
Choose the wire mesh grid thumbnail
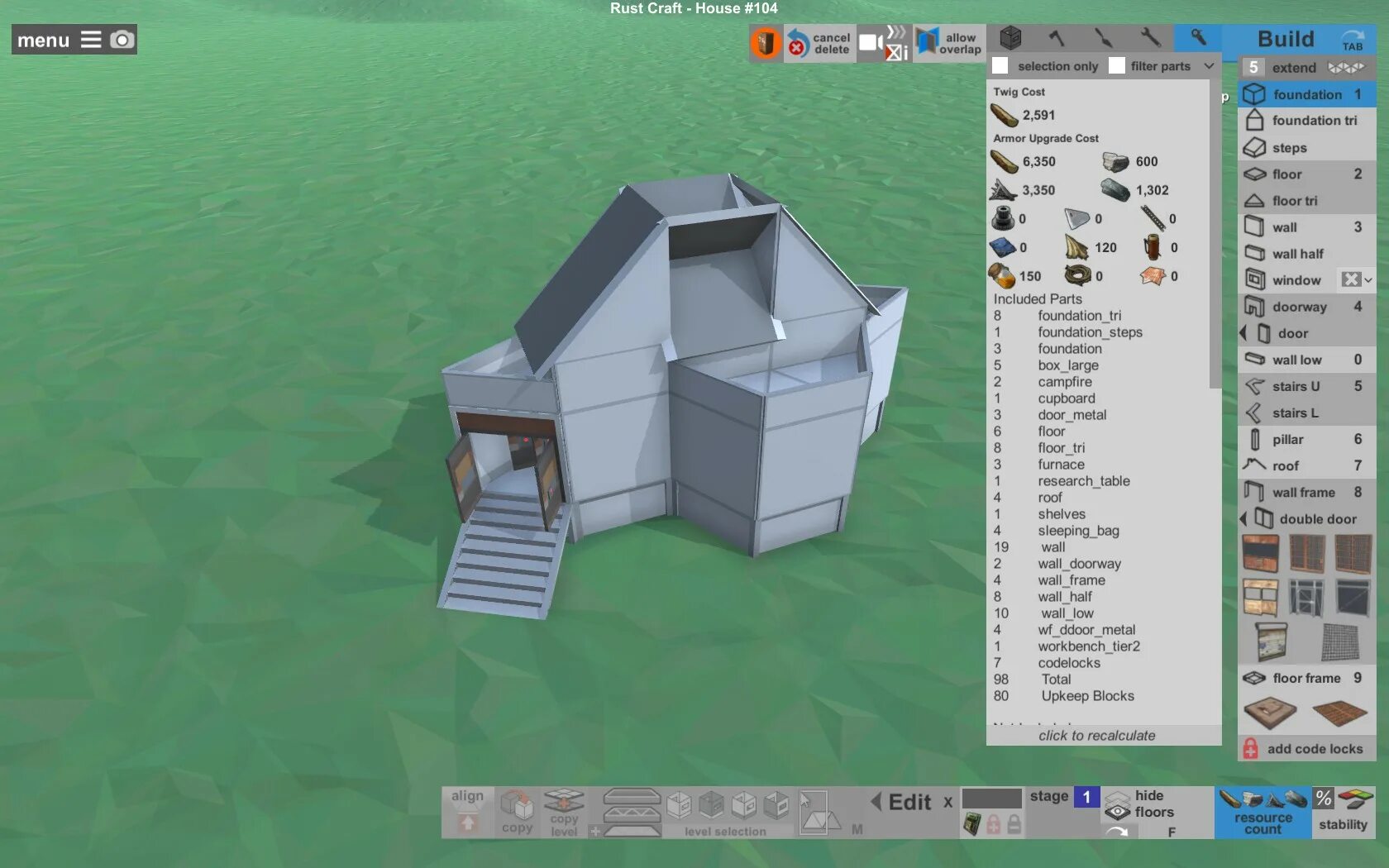pos(1340,642)
